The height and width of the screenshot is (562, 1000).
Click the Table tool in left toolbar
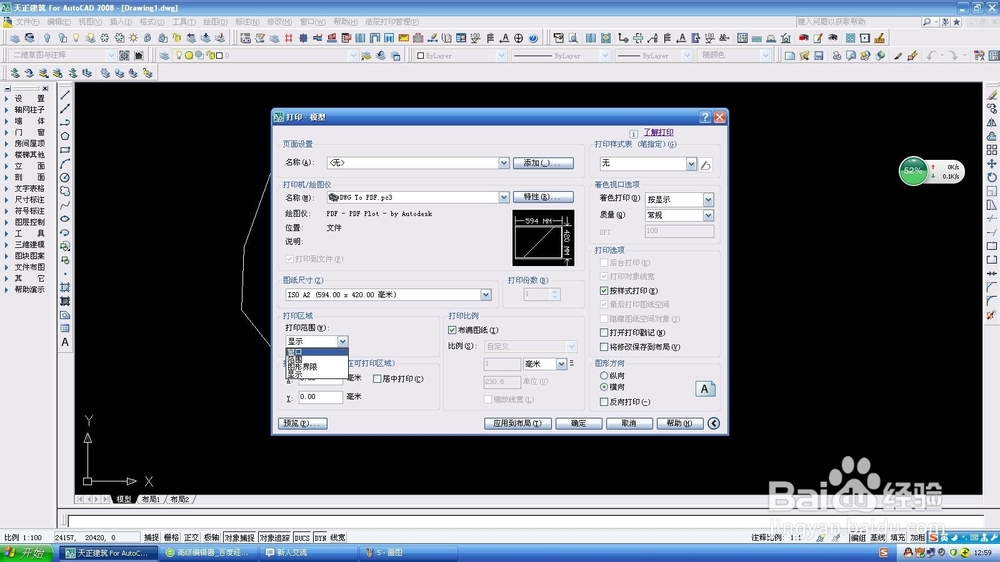65,329
